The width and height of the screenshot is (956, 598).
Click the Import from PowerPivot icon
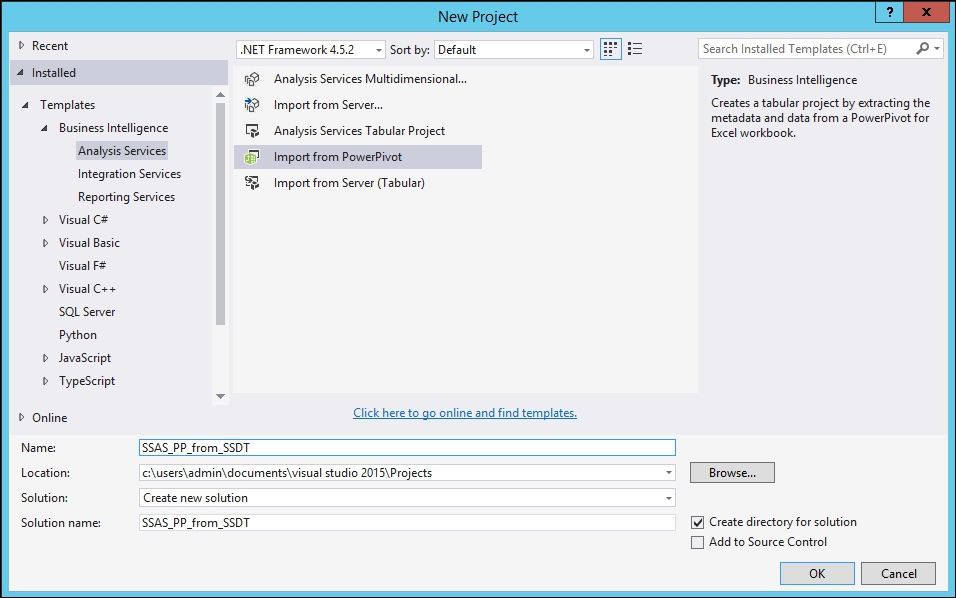(x=252, y=157)
